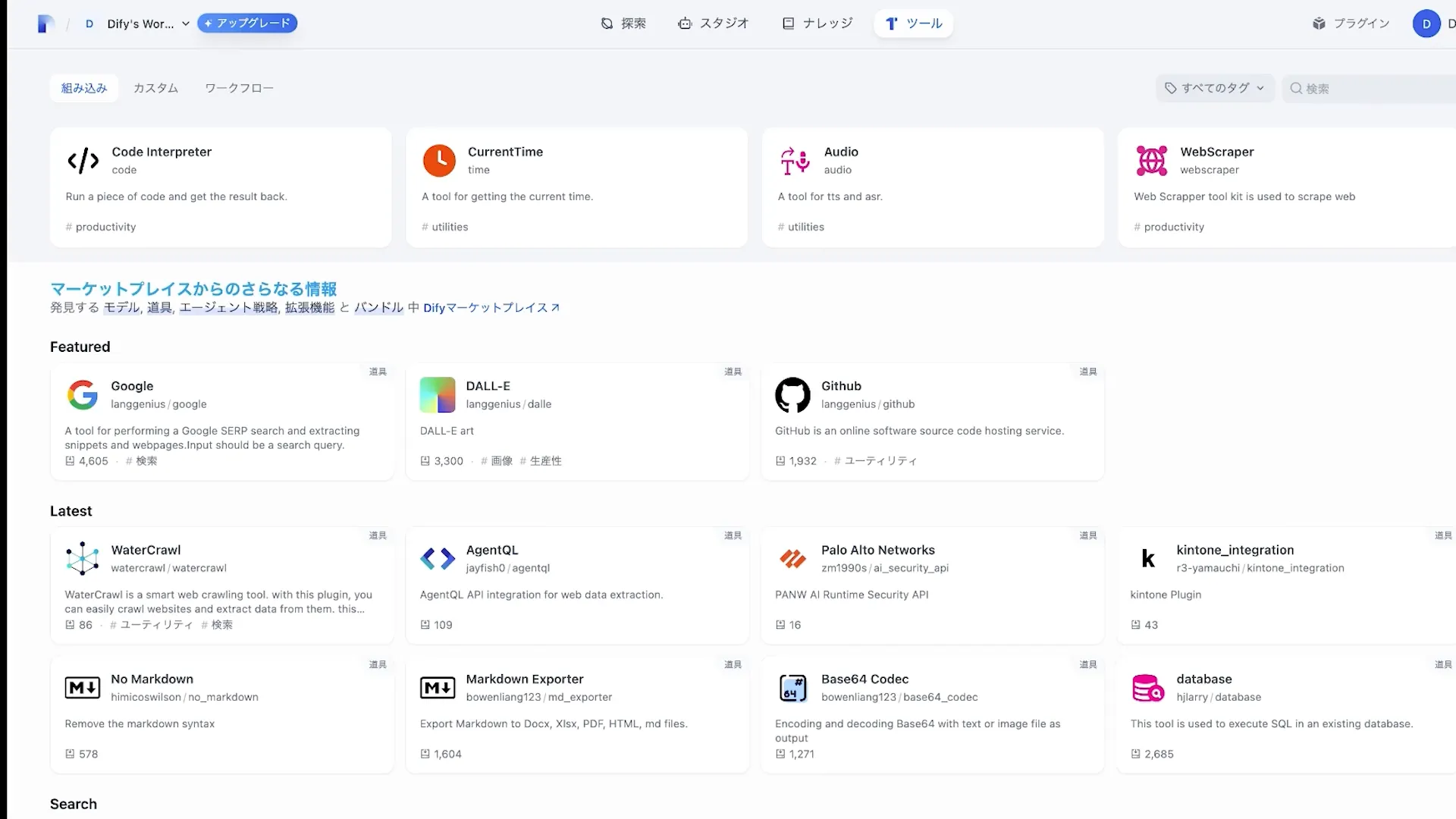Click the WaterCrawl network icon
Image resolution: width=1456 pixels, height=819 pixels.
click(83, 559)
